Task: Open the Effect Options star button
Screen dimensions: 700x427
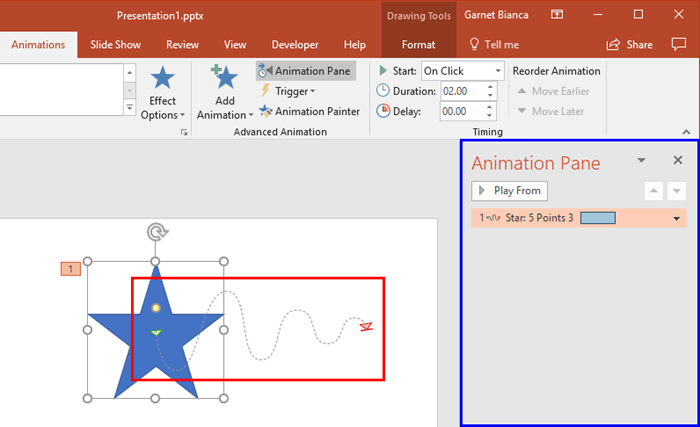Action: click(162, 92)
